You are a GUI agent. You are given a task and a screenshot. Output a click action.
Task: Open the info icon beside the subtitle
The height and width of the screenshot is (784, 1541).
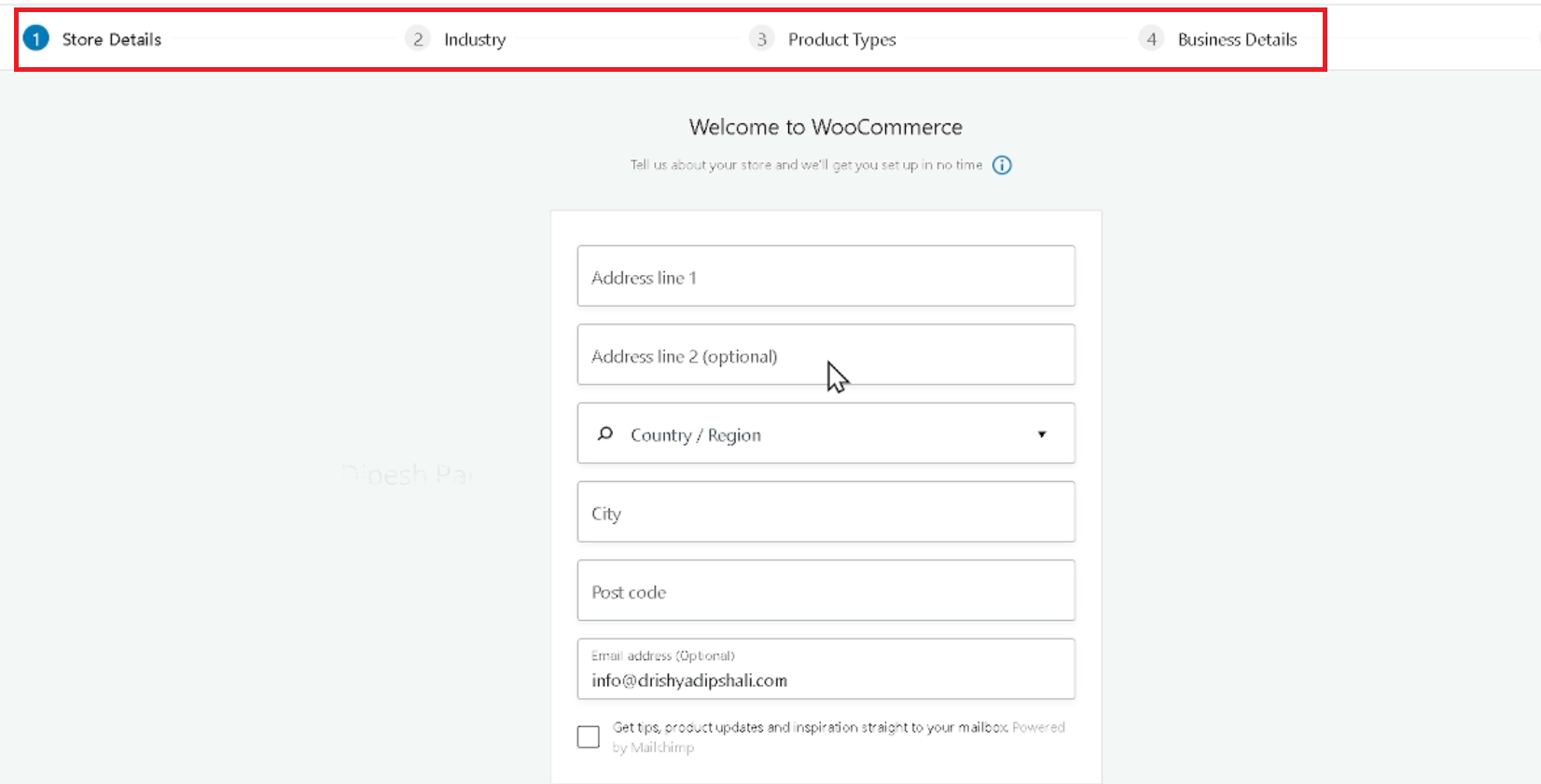coord(1002,165)
